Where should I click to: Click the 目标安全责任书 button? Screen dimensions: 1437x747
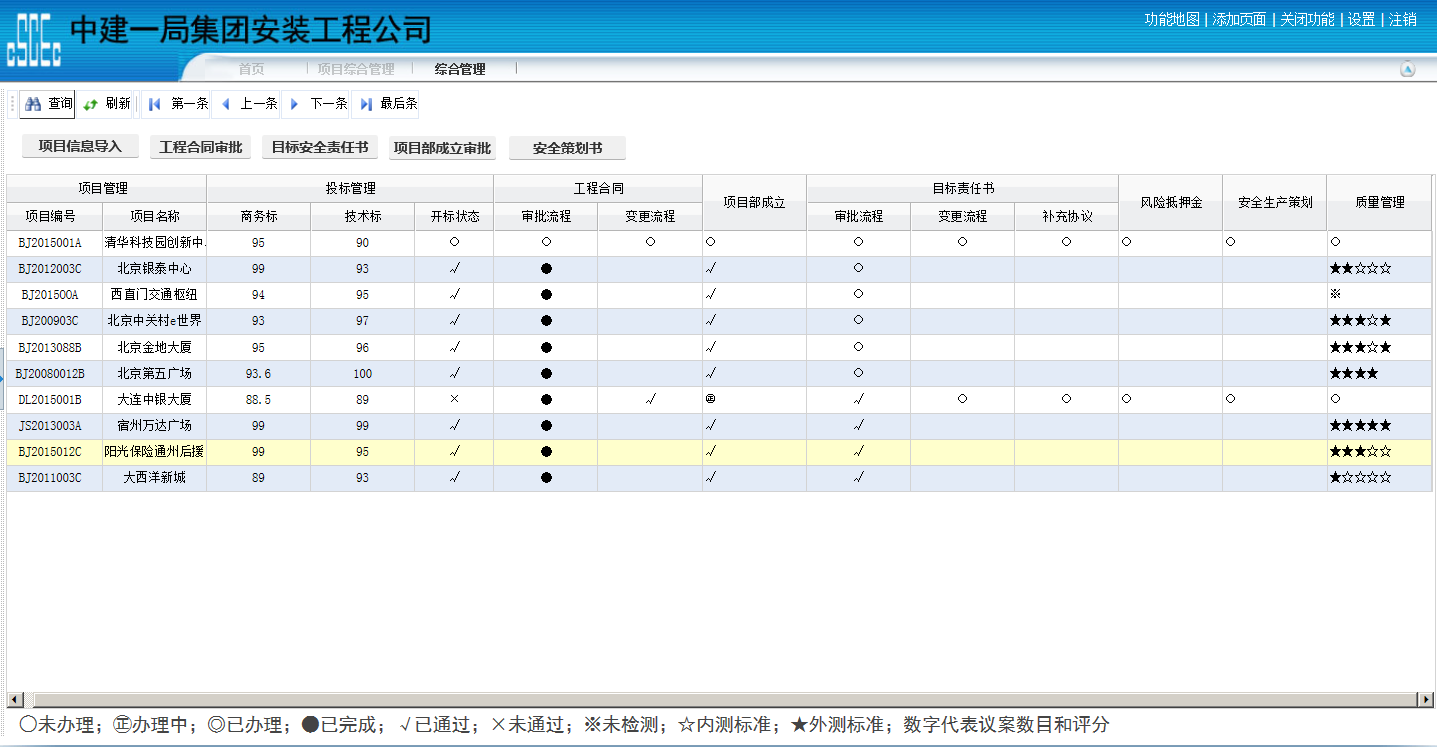(x=320, y=147)
